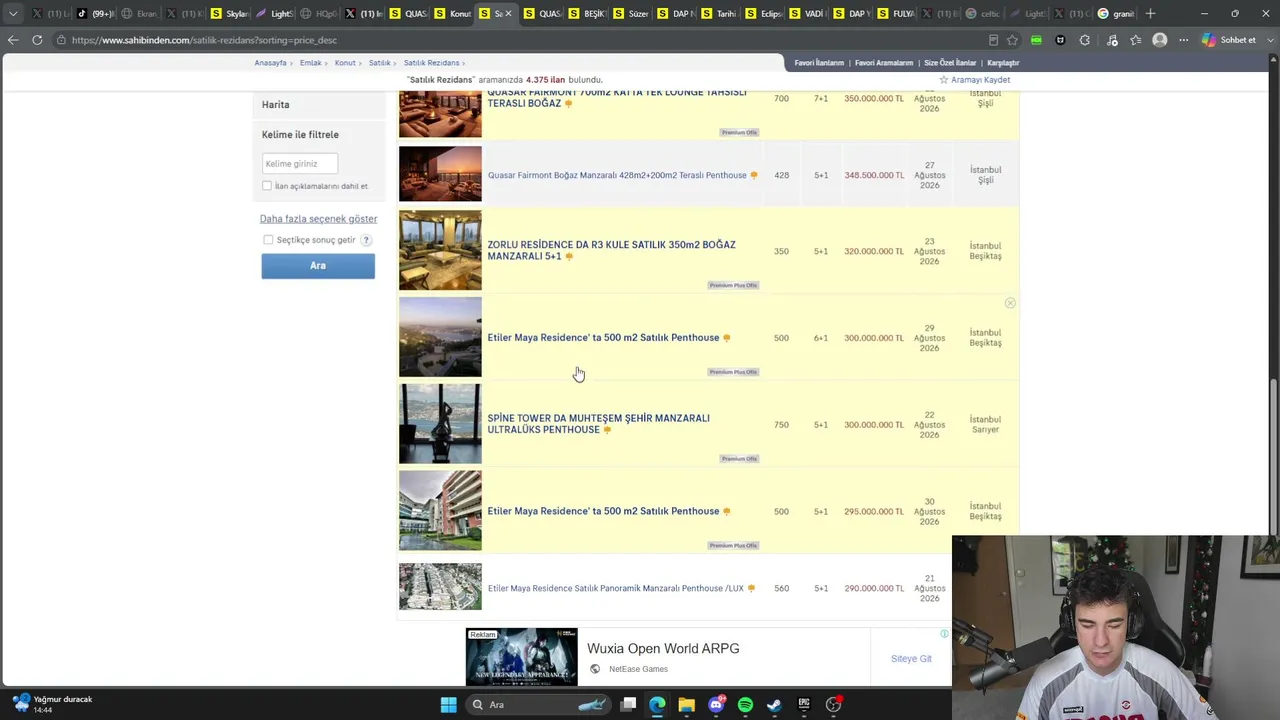Screen dimensions: 1280x720
Task: Open the SPİNE TOWER DA MUHTEŞEM ŞEHİR MANZARALI listing title
Action: tap(598, 424)
